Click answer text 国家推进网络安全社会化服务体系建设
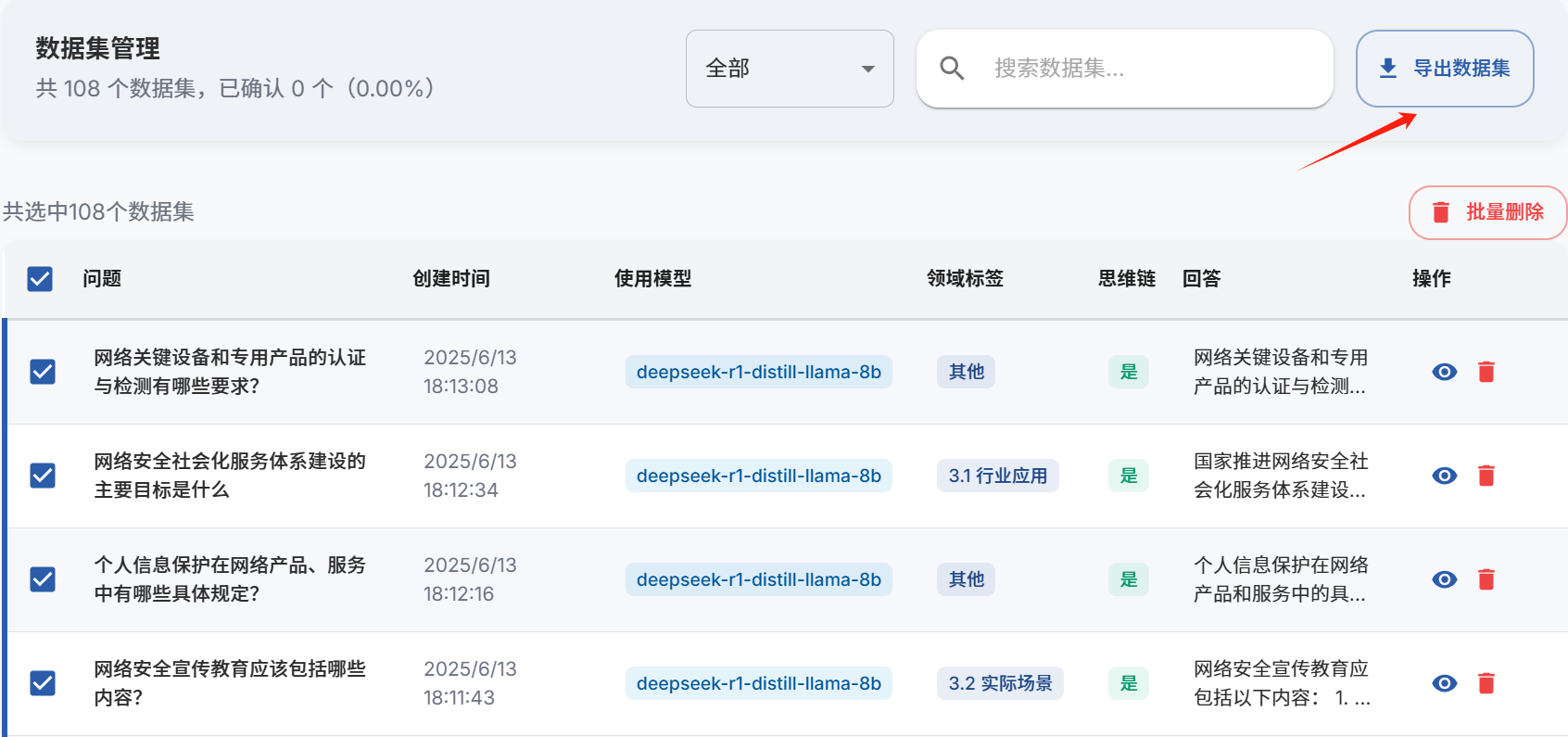 coord(1281,476)
